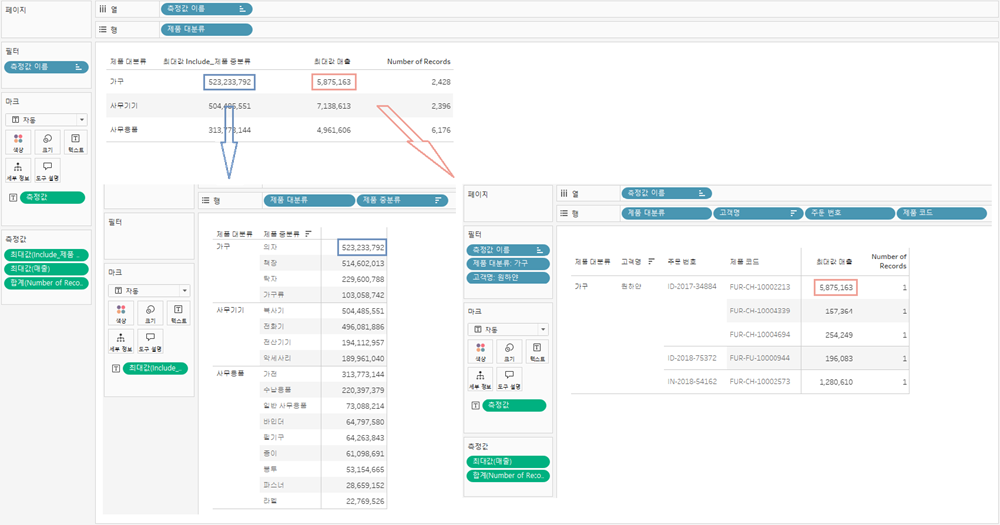Open 색상 mark card in top worksheet

click(x=18, y=142)
